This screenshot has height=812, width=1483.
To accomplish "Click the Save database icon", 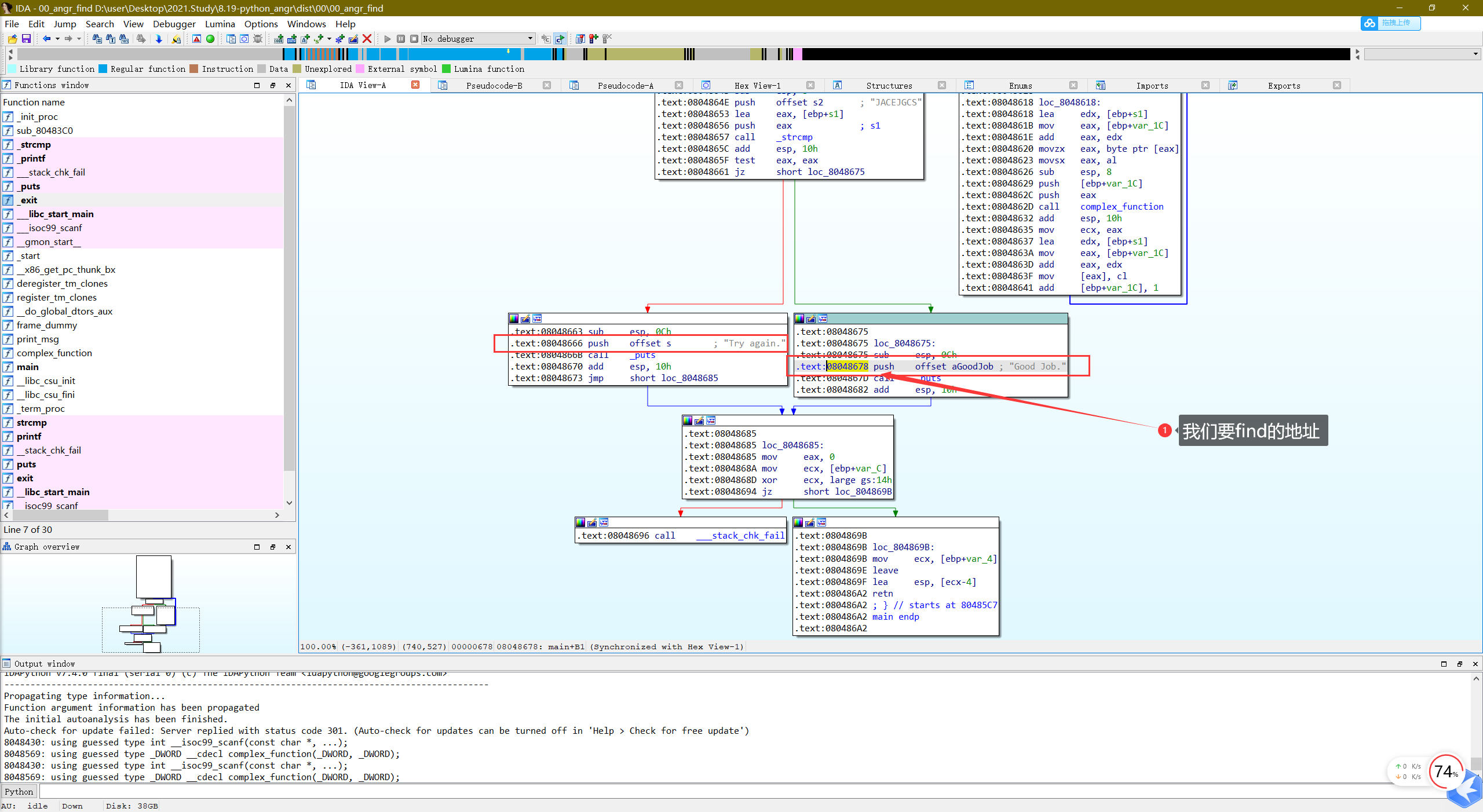I will [26, 39].
